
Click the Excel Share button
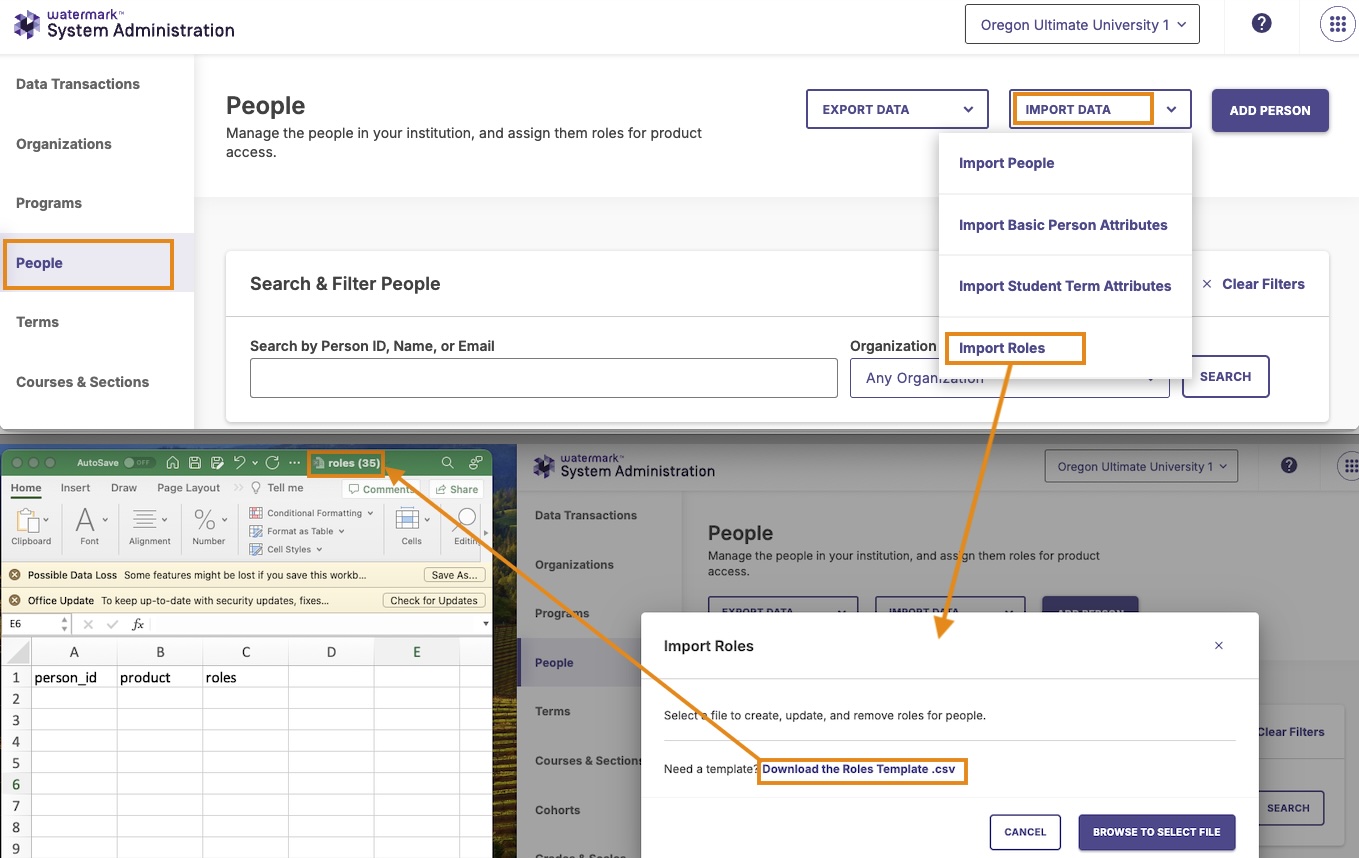pyautogui.click(x=456, y=489)
